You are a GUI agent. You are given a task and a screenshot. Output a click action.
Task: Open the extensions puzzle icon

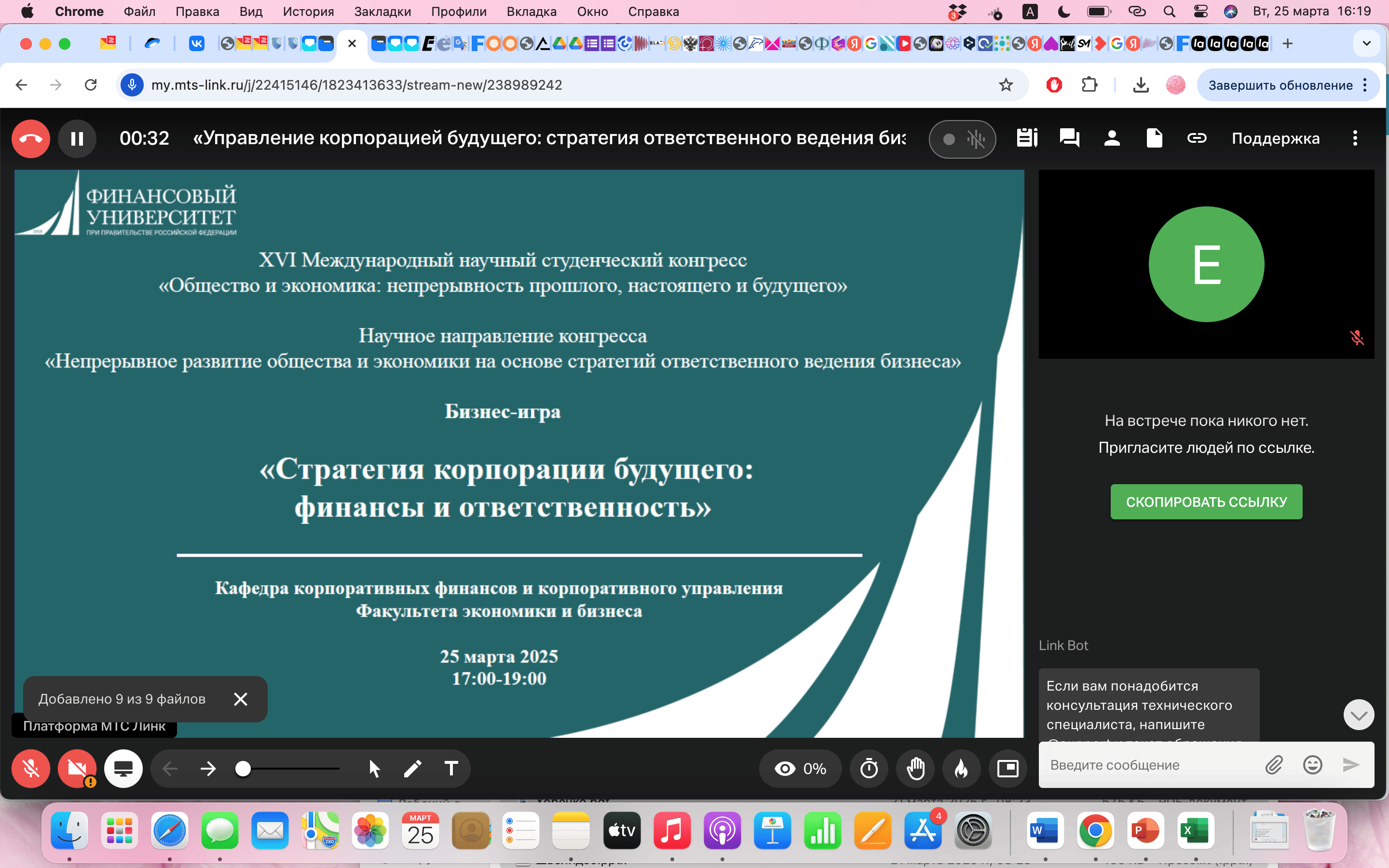click(x=1089, y=85)
